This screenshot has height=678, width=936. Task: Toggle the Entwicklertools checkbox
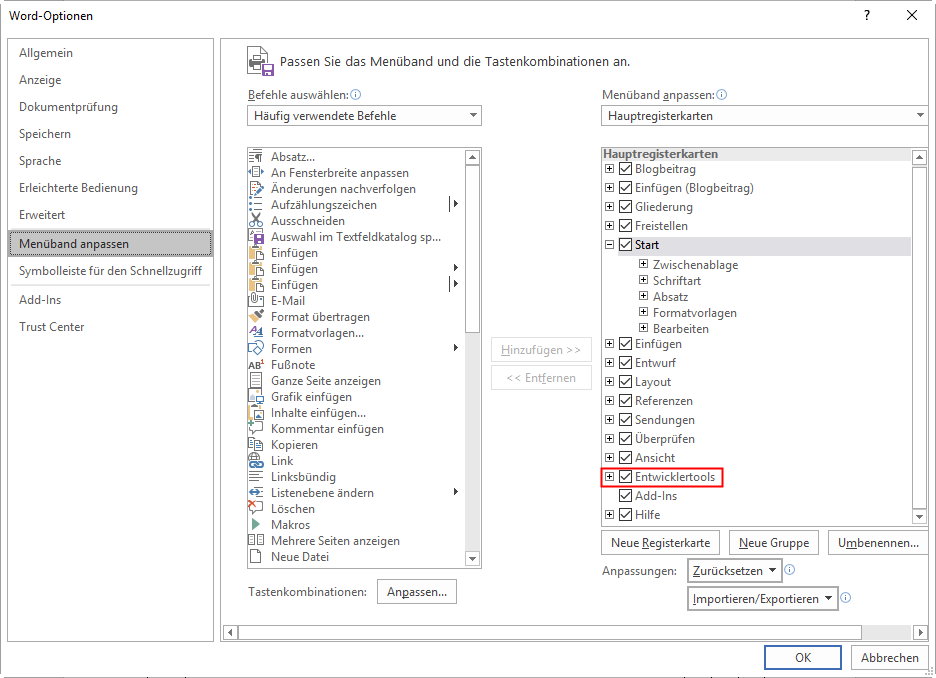(x=626, y=477)
